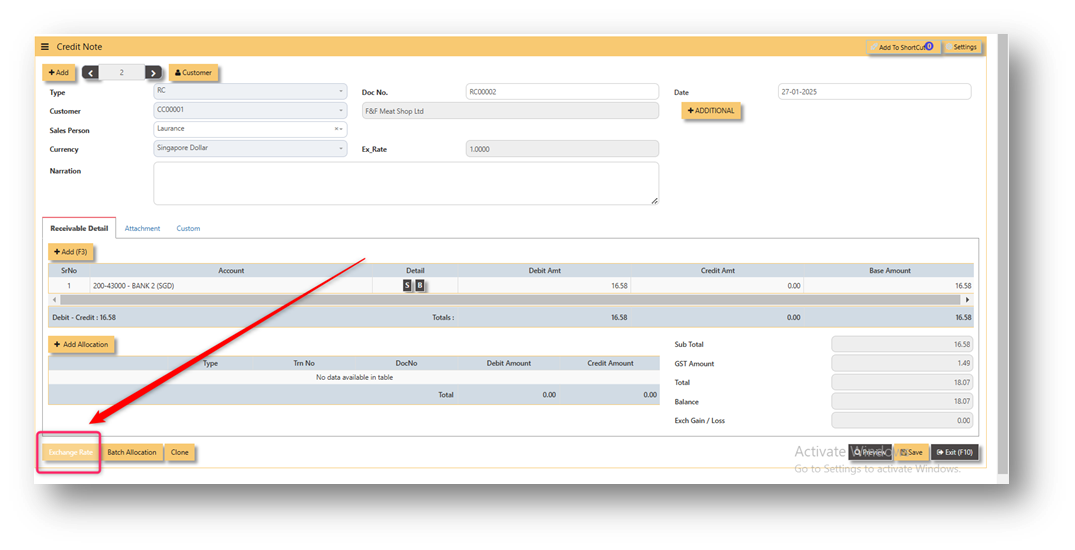Open the hamburger menu beside Credit Note
The height and width of the screenshot is (550, 1075).
click(45, 47)
